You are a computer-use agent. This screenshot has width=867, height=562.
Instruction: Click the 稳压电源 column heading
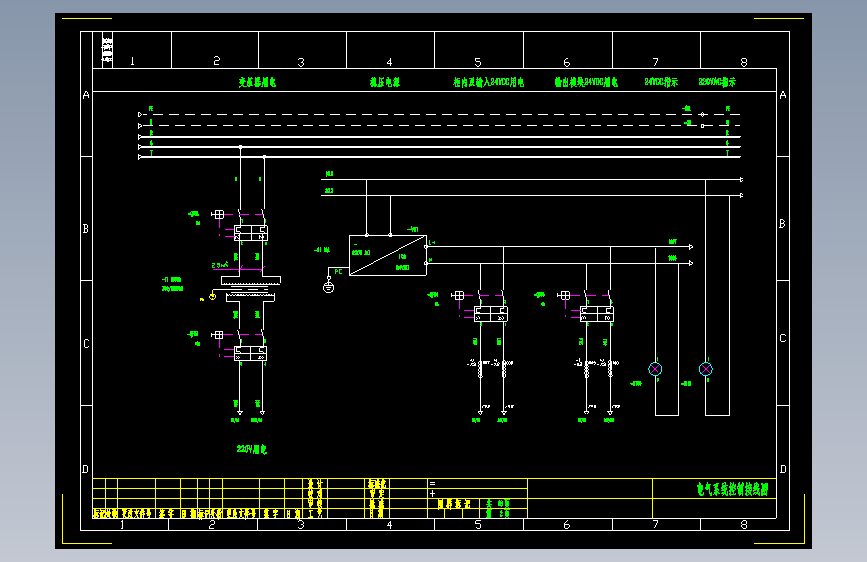point(385,82)
